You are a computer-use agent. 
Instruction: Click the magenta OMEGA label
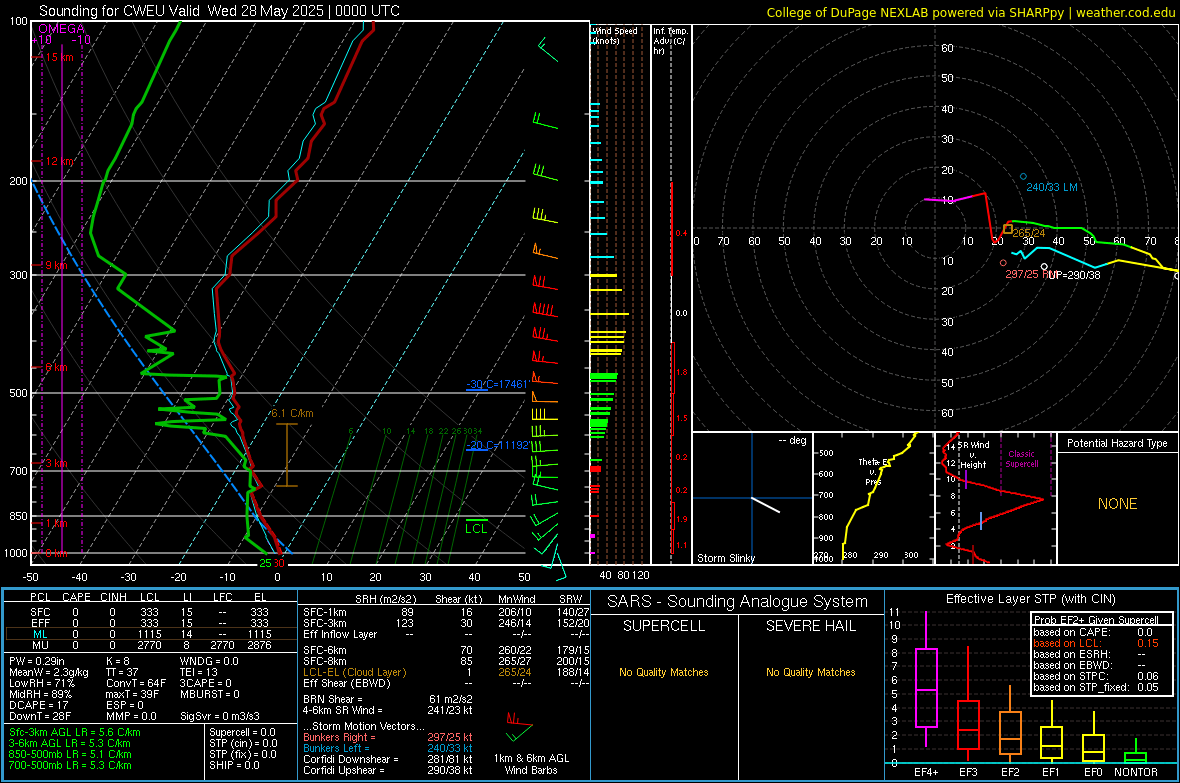pos(62,29)
